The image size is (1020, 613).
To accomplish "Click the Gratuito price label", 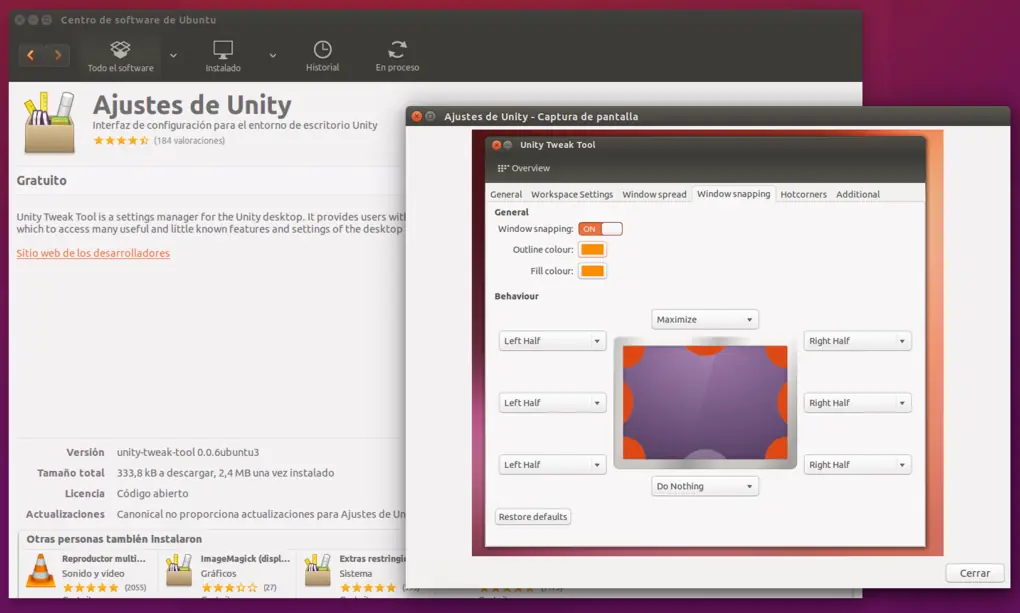I will click(42, 180).
